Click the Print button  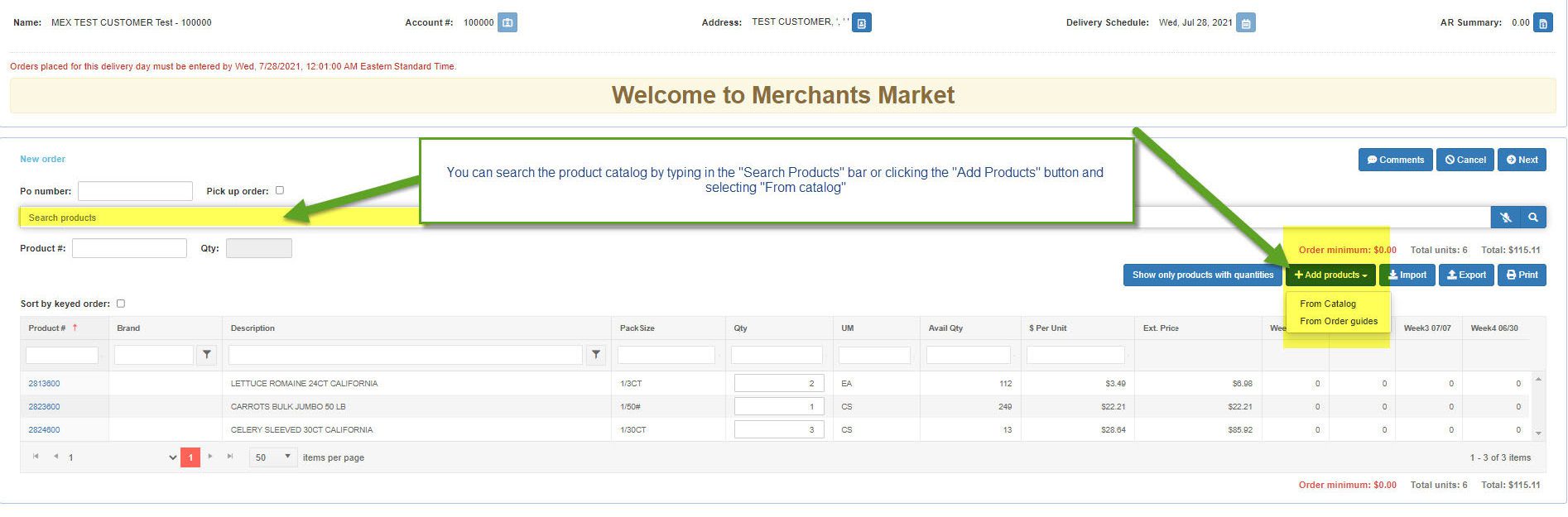(1522, 275)
